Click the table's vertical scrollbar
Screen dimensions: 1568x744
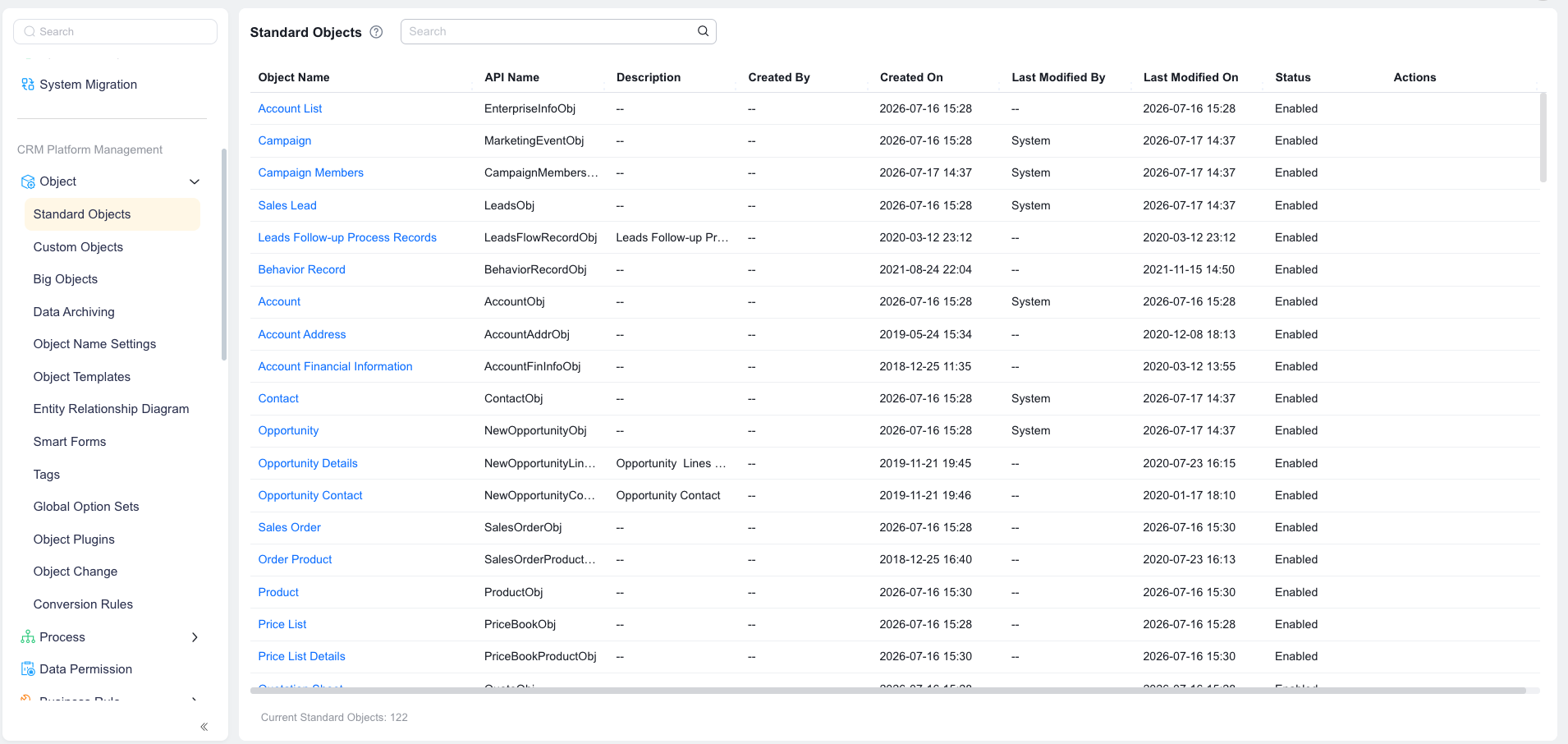(x=1543, y=137)
